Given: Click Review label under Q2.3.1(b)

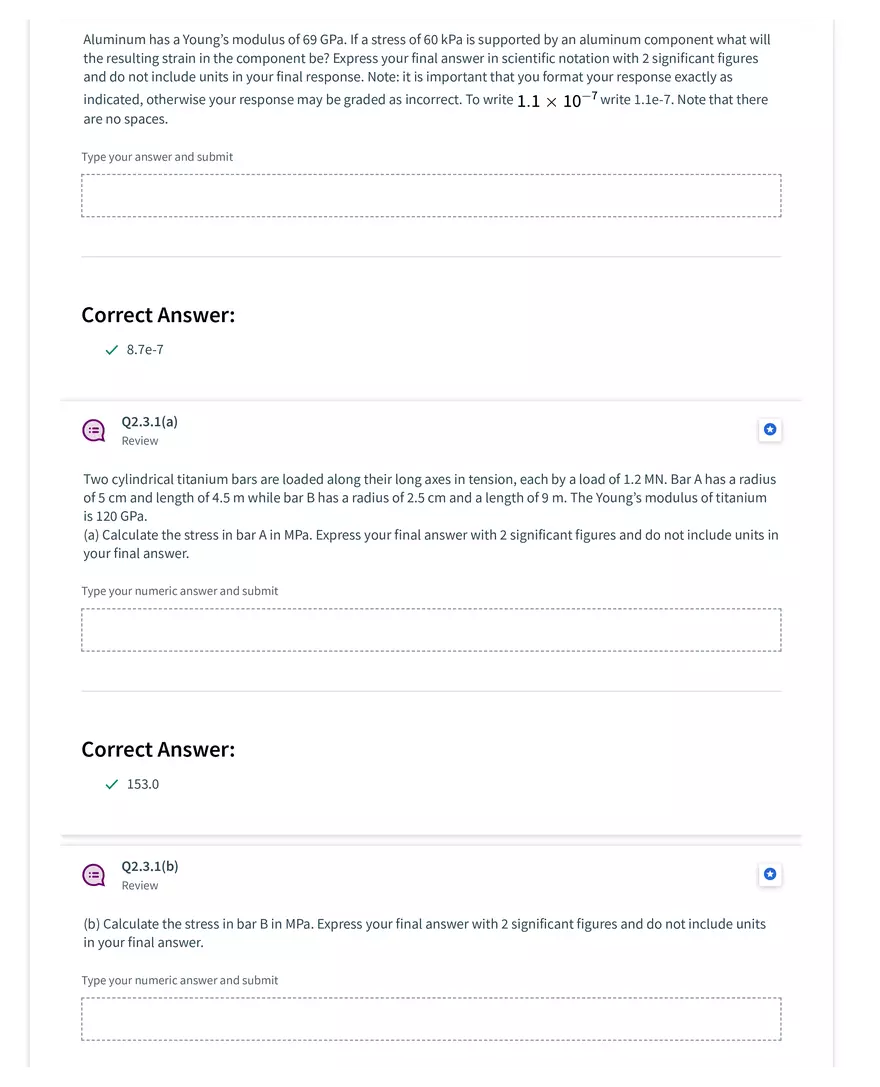Looking at the screenshot, I should (x=140, y=885).
